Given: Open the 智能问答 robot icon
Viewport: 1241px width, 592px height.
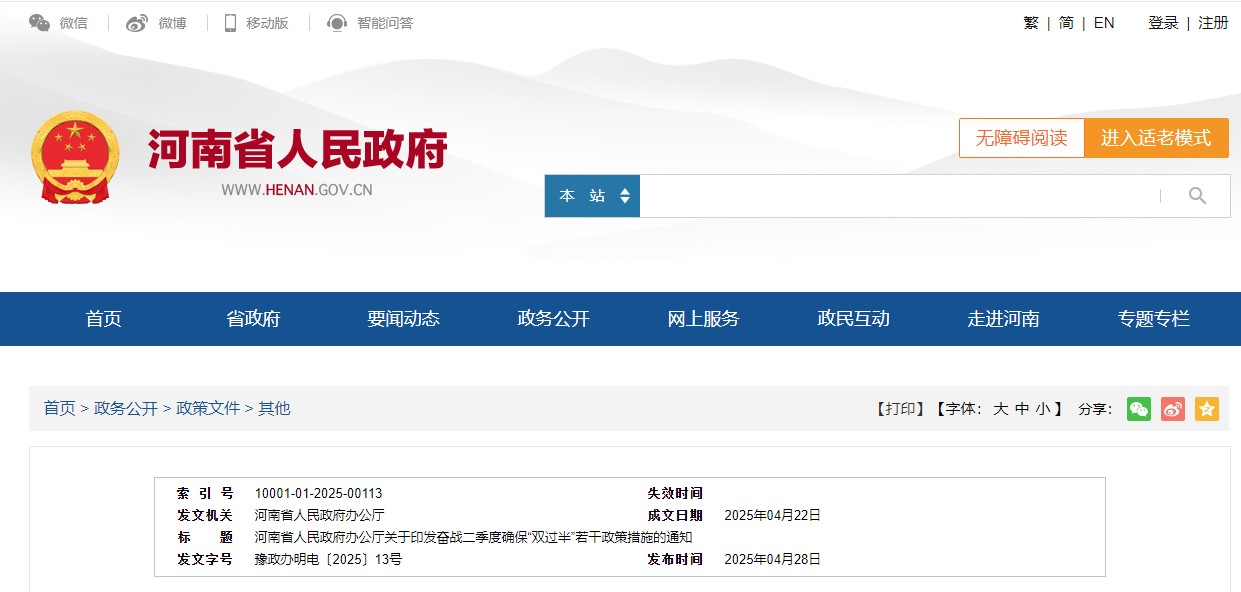Looking at the screenshot, I should (x=338, y=23).
